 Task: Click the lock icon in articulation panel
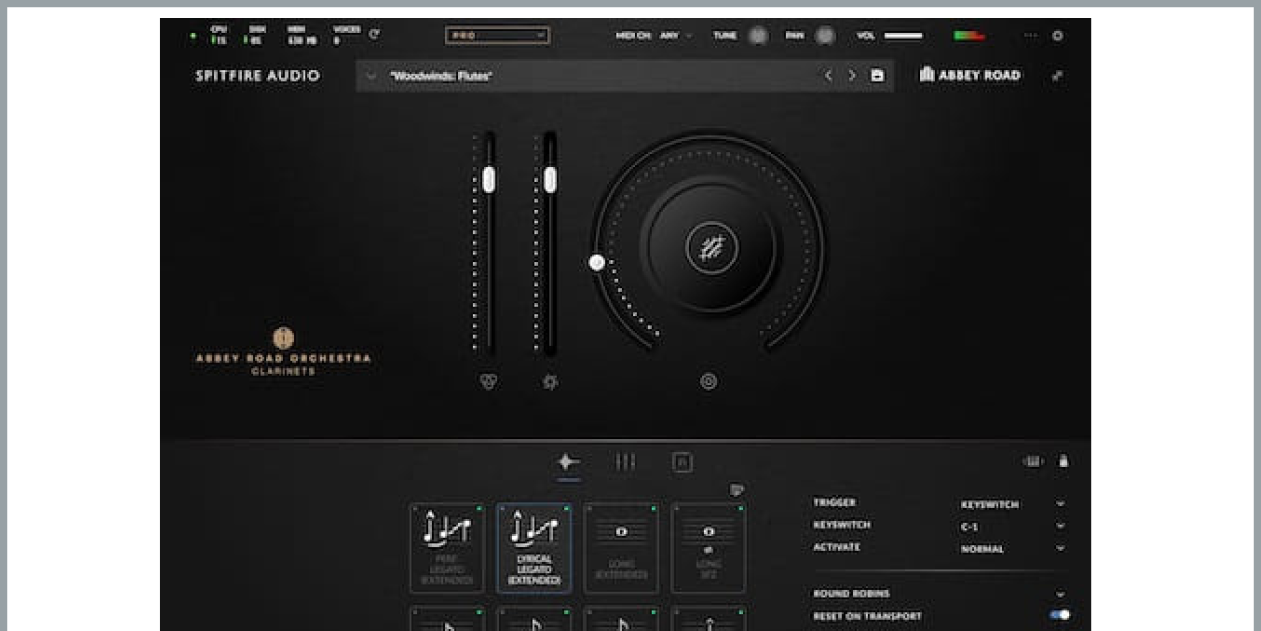(x=1063, y=461)
